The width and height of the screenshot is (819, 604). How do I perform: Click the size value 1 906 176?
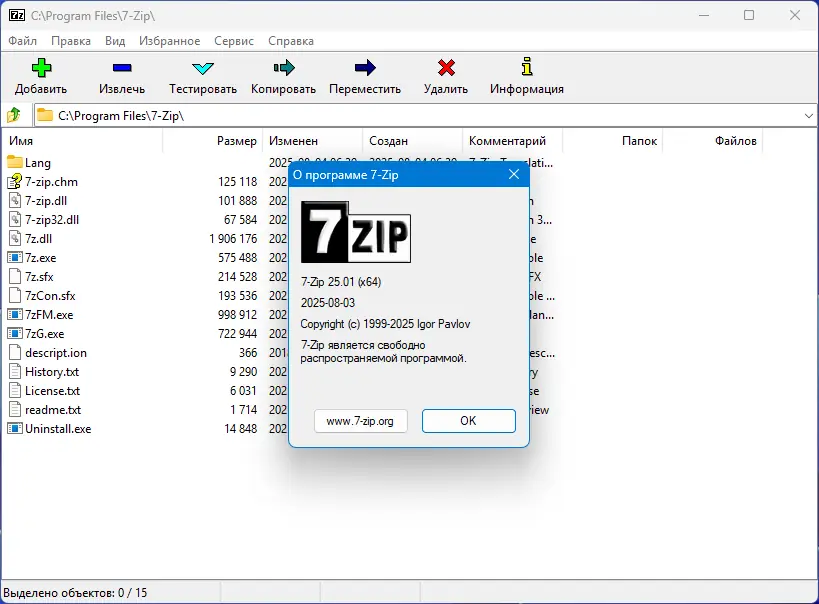tap(233, 239)
